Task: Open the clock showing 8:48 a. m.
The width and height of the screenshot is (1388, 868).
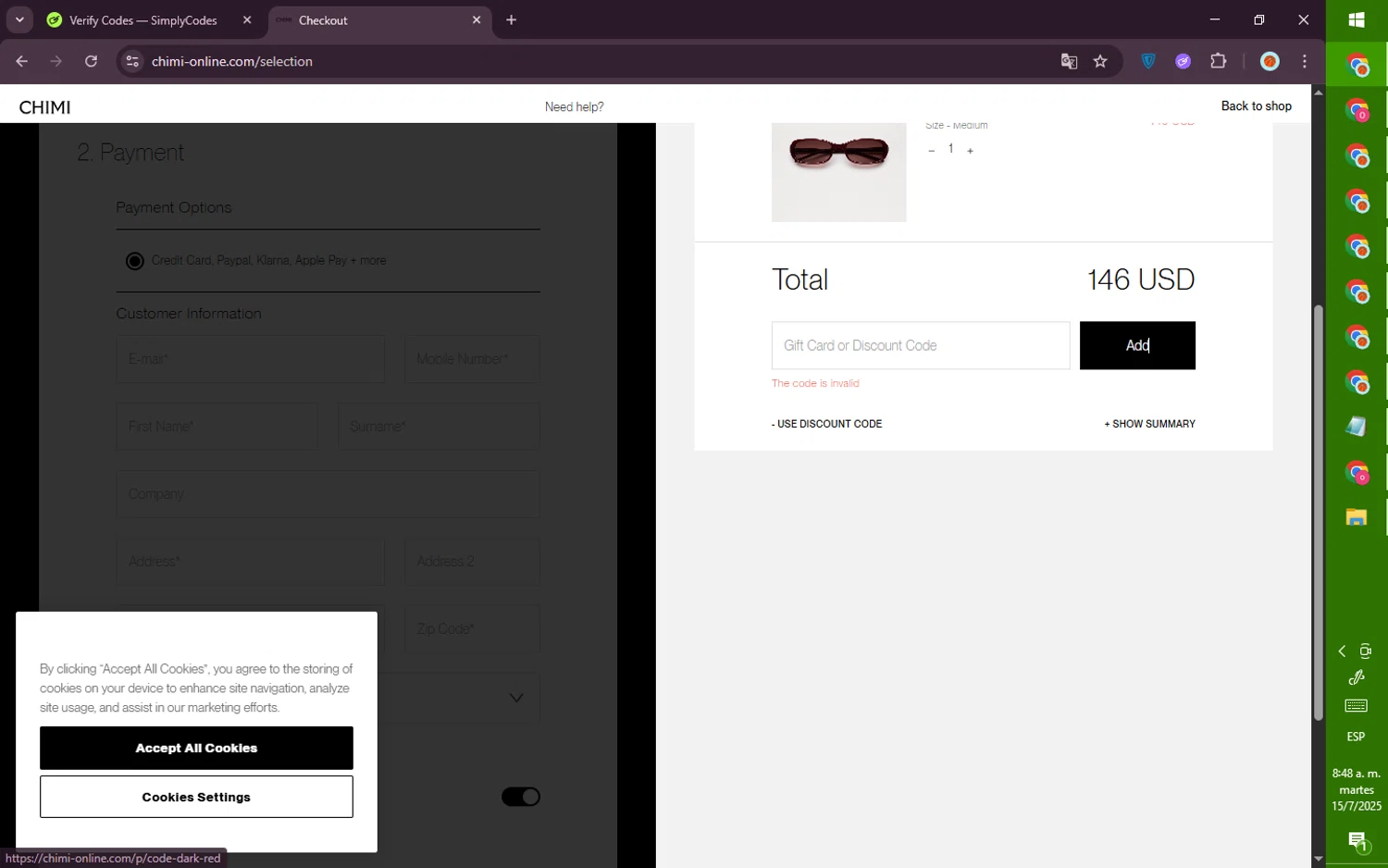Action: pos(1357,789)
